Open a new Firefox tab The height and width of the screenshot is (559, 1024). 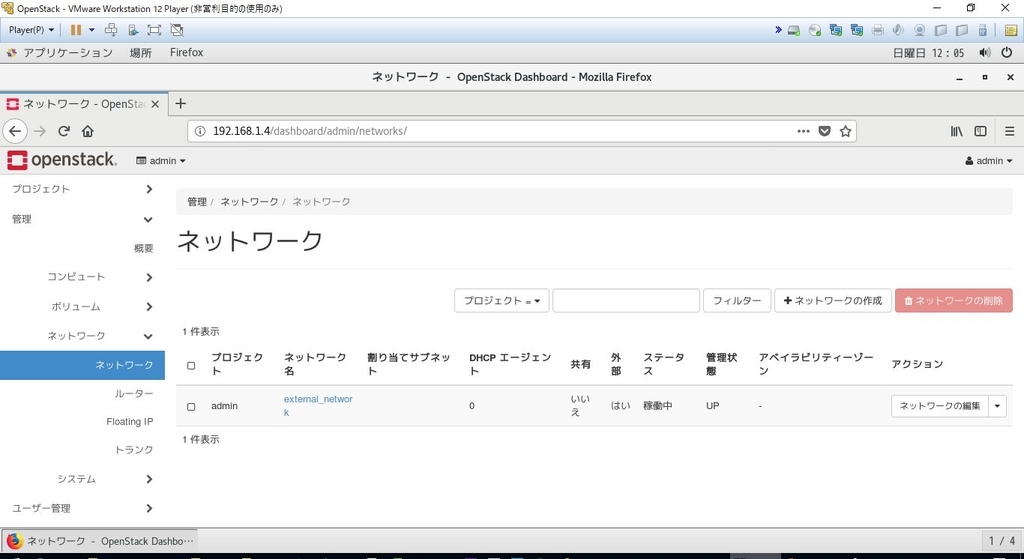(181, 103)
